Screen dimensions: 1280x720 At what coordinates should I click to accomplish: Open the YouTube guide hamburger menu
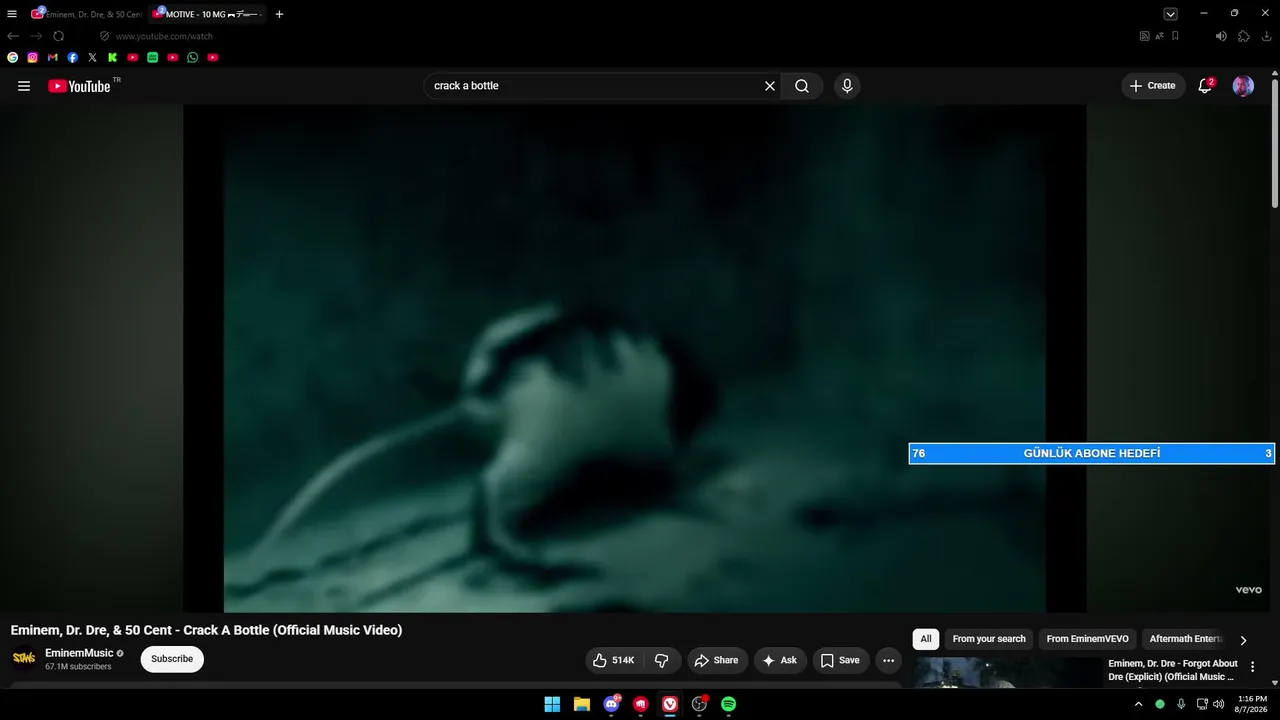24,86
